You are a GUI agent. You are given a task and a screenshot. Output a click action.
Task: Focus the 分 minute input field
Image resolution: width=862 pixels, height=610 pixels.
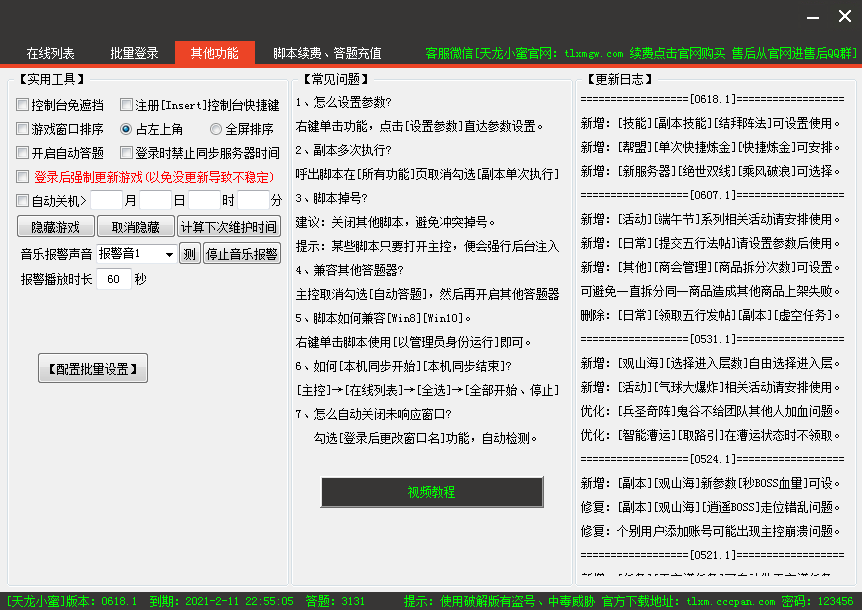pos(253,200)
